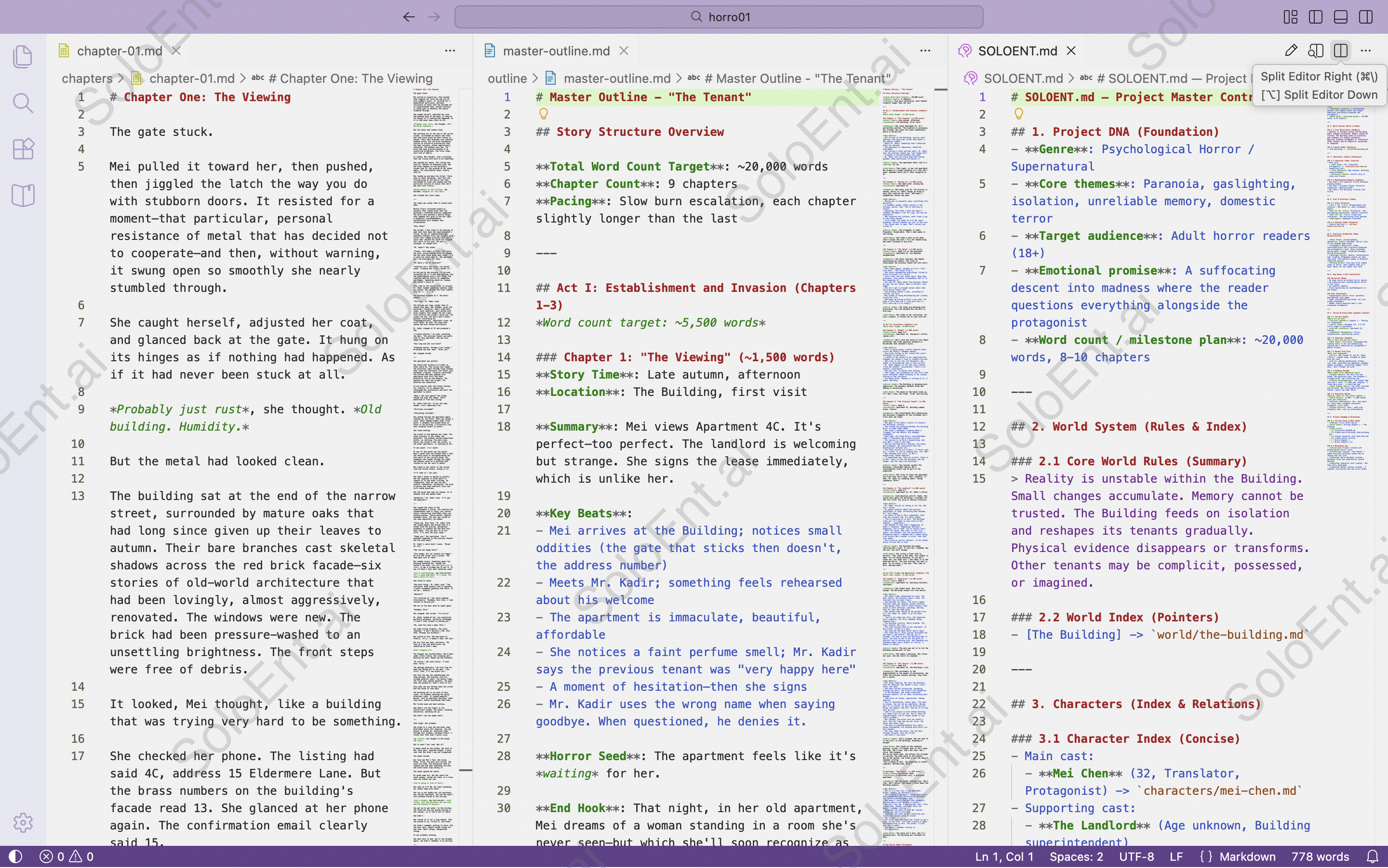Open the file explorer icon in the left sidebar
Image resolution: width=1388 pixels, height=868 pixels.
22,56
